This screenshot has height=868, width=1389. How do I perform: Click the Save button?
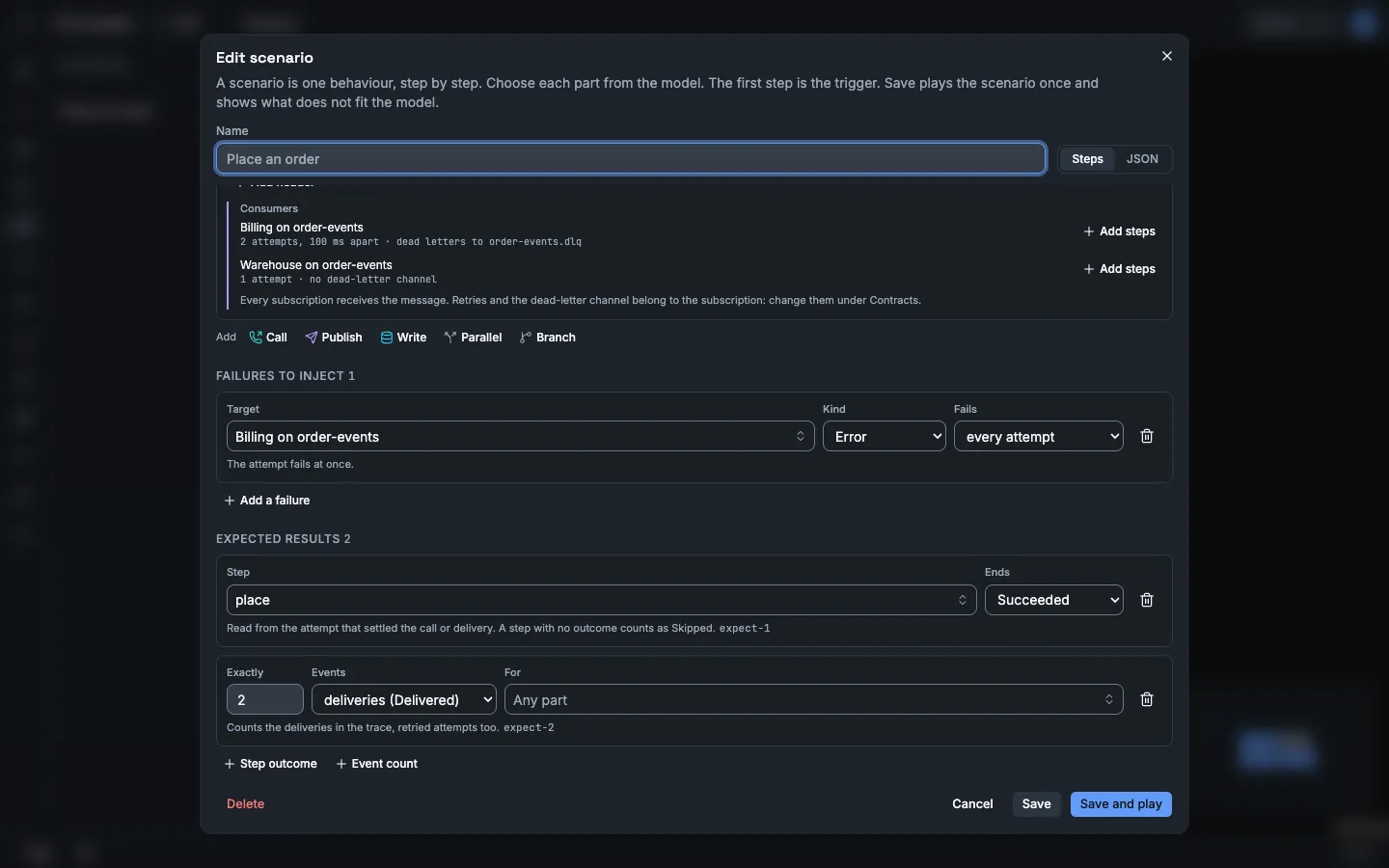coord(1037,804)
